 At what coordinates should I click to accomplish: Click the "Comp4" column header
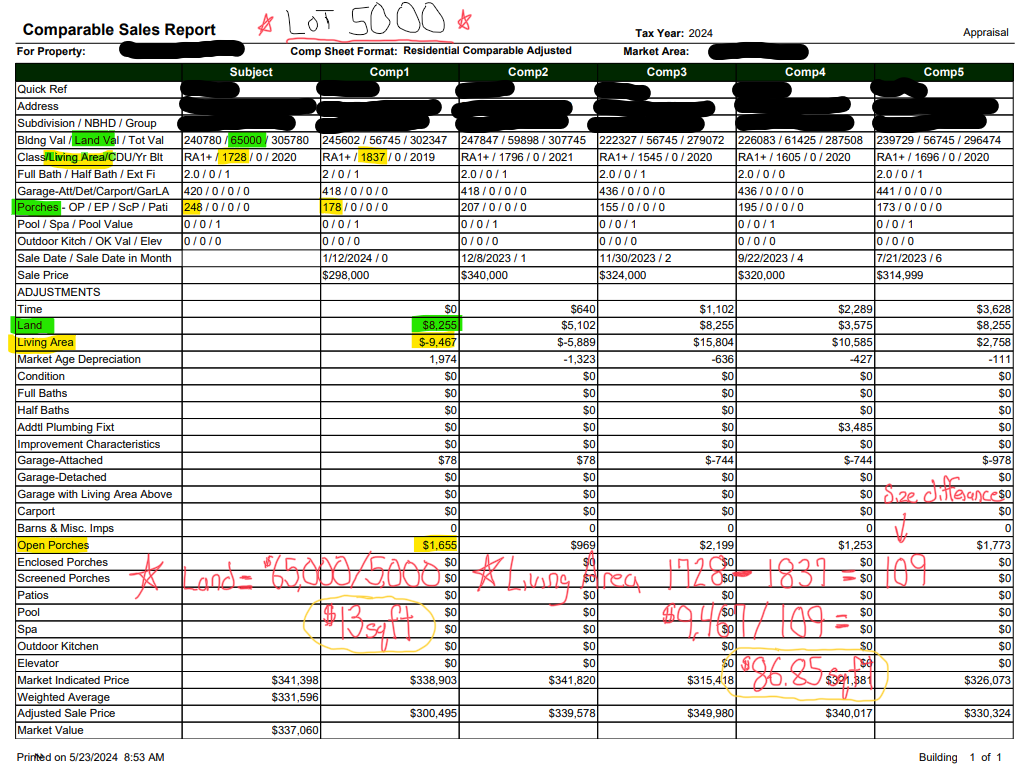click(805, 72)
